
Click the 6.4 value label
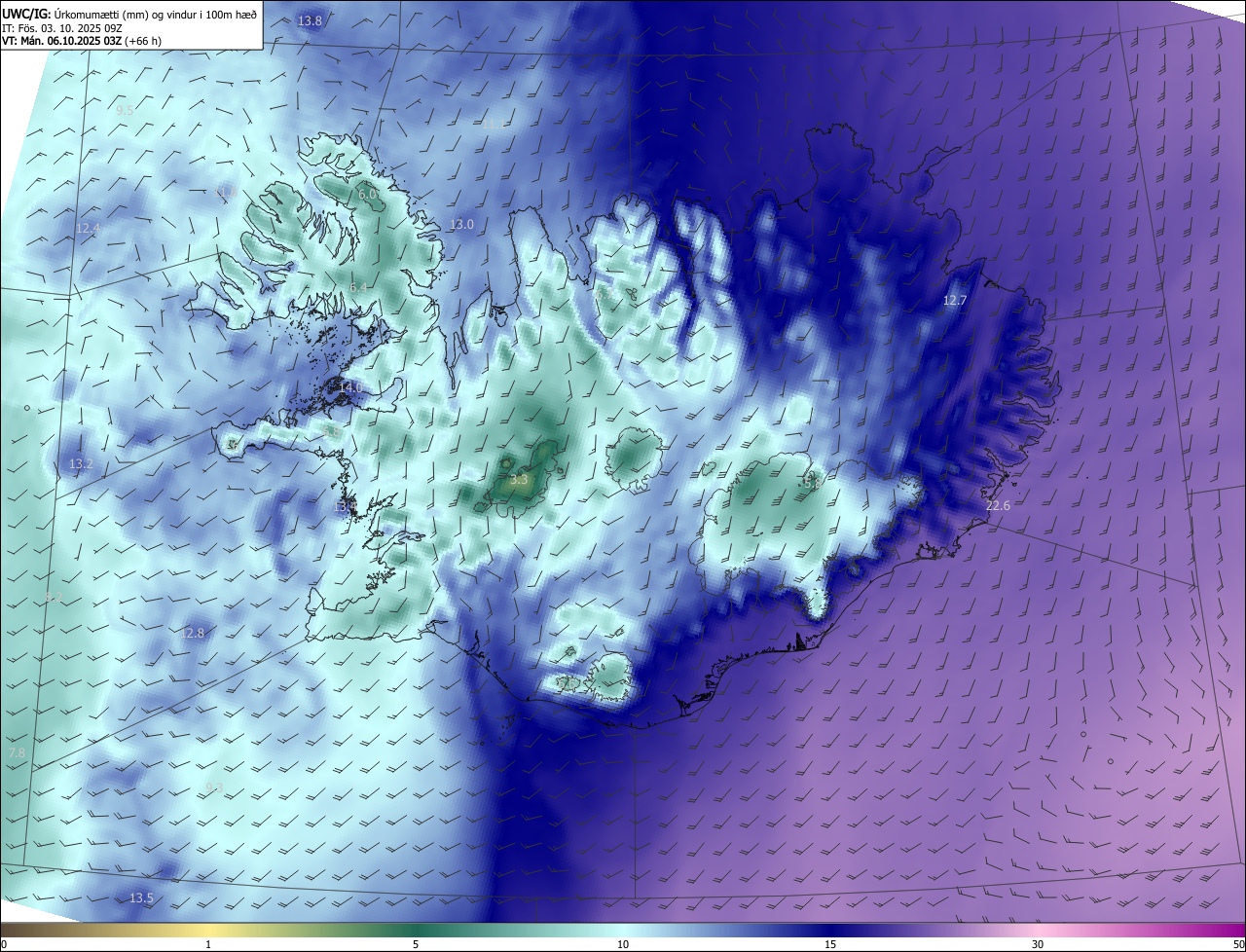pos(358,288)
